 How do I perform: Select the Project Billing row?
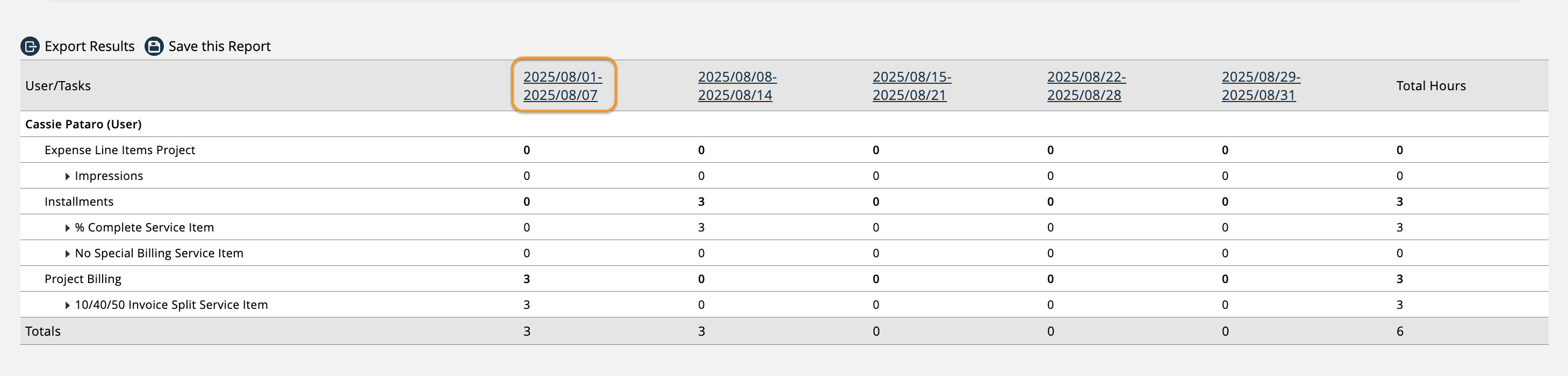point(83,278)
